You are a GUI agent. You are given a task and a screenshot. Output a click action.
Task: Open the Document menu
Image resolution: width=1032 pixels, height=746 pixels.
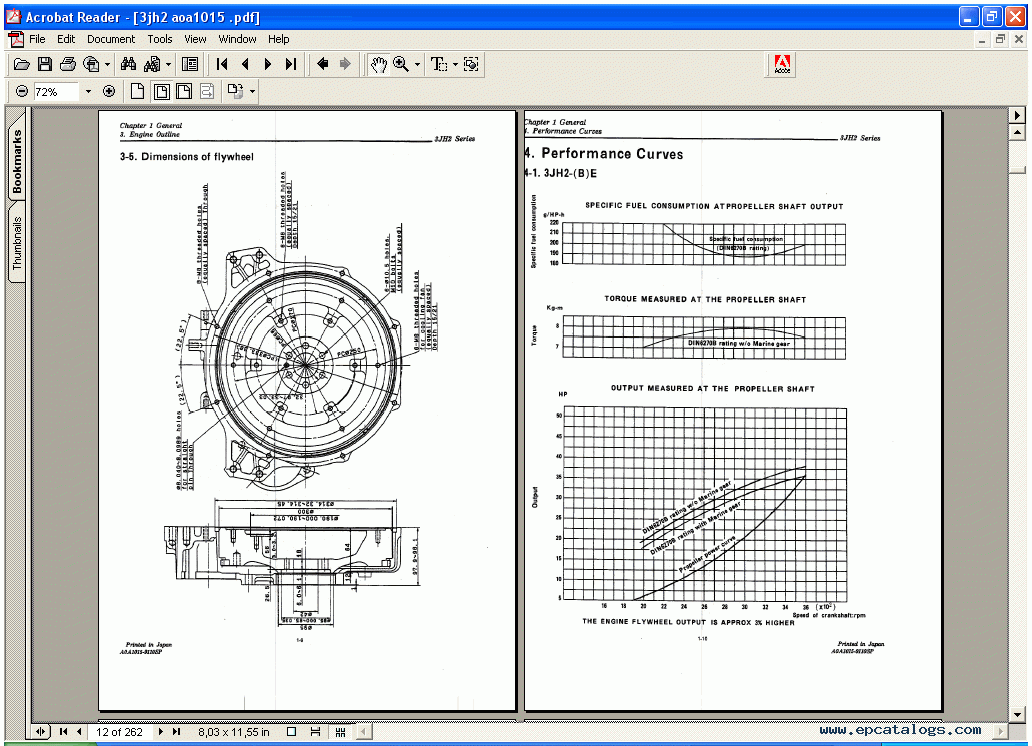pos(111,40)
